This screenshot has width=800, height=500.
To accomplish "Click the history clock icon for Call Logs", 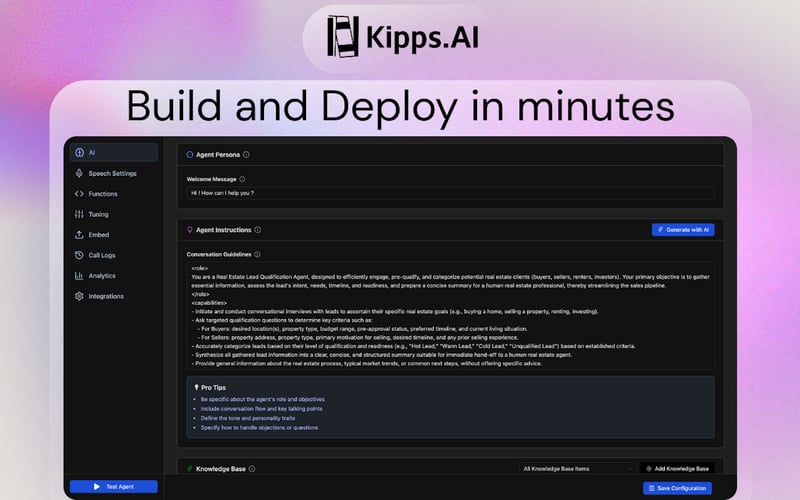I will click(x=79, y=255).
